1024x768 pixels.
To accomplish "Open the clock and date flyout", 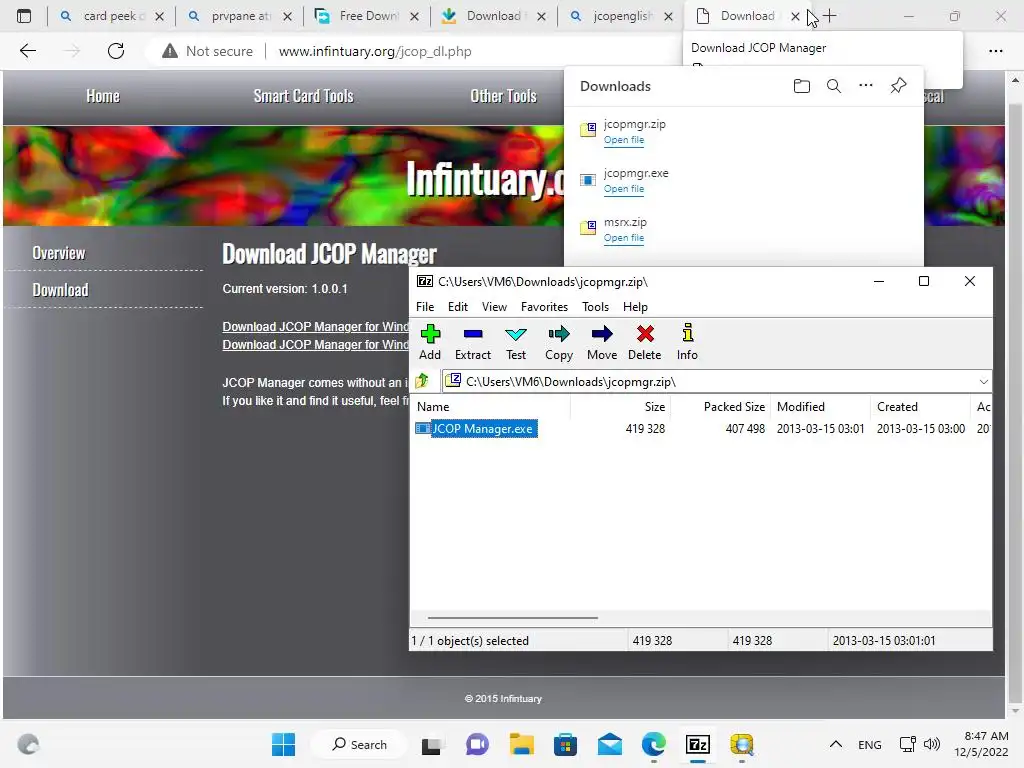I will [x=981, y=744].
